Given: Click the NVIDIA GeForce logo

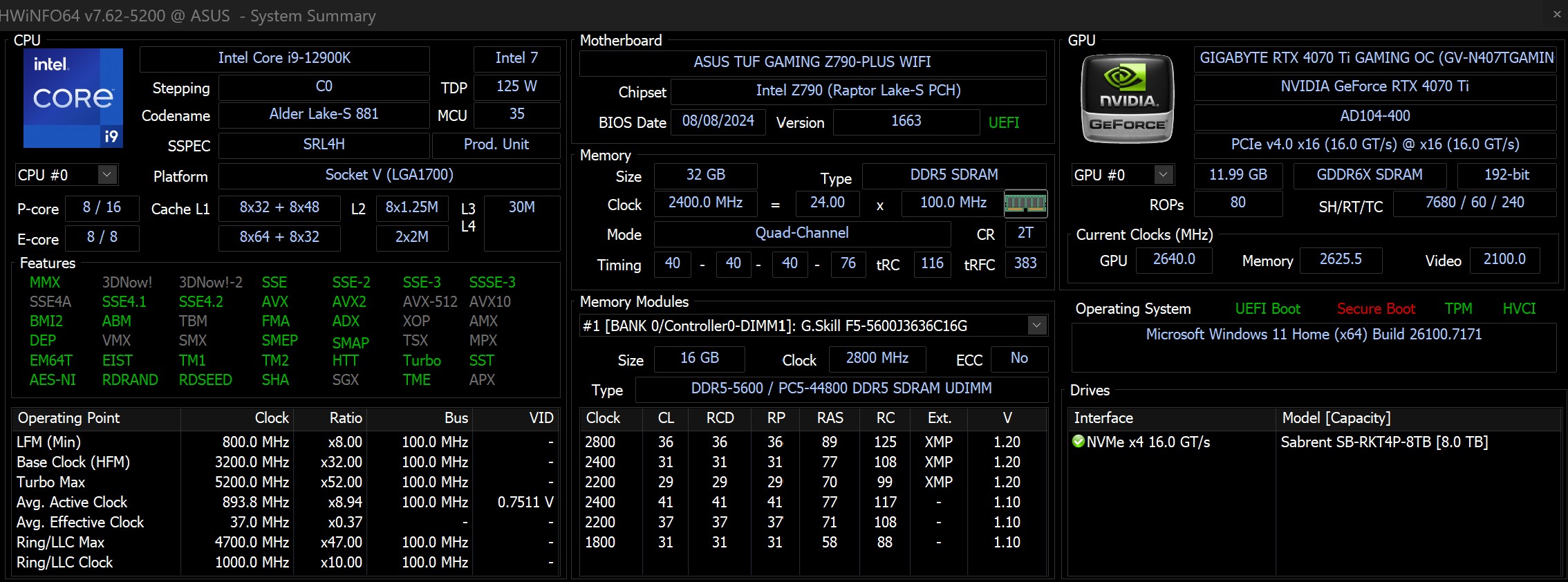Looking at the screenshot, I should pyautogui.click(x=1127, y=99).
